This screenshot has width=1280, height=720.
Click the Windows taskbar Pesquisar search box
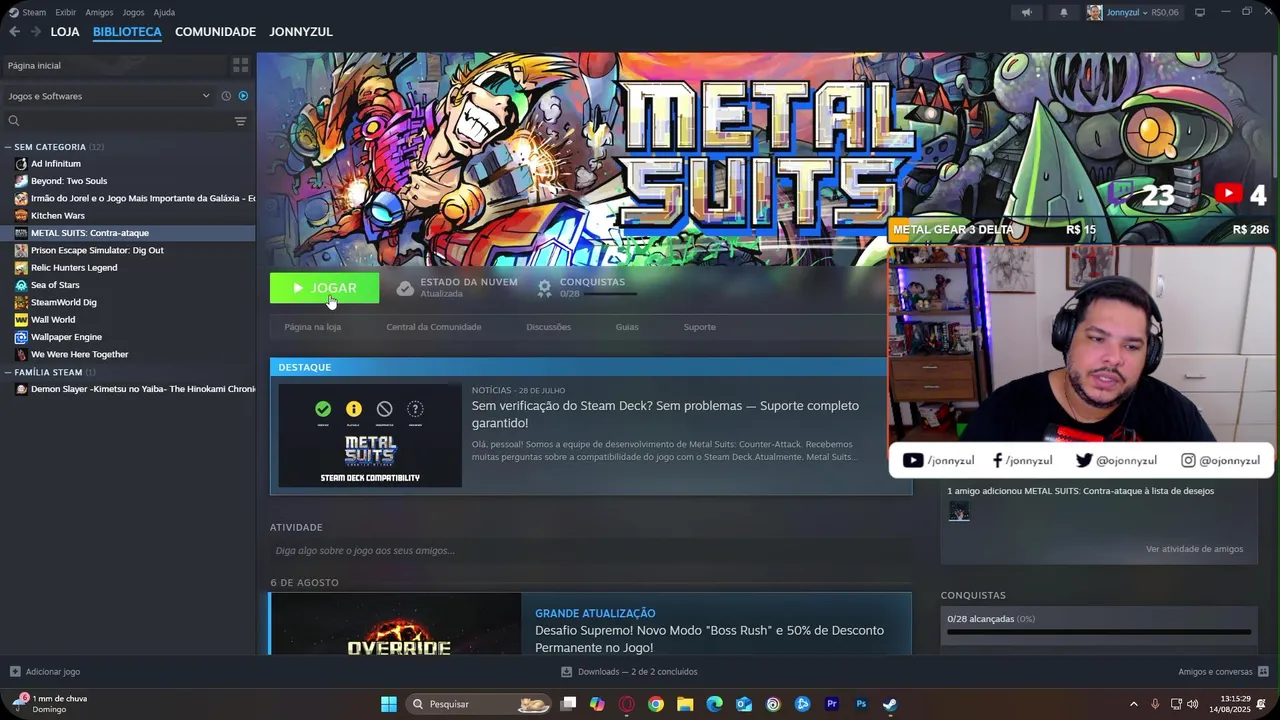[480, 704]
